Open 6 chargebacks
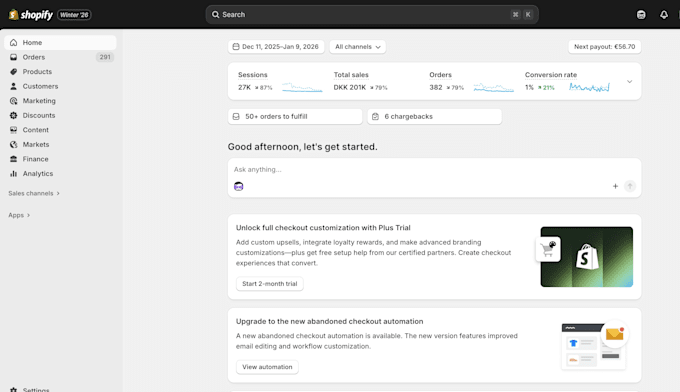This screenshot has height=392, width=680. (435, 117)
